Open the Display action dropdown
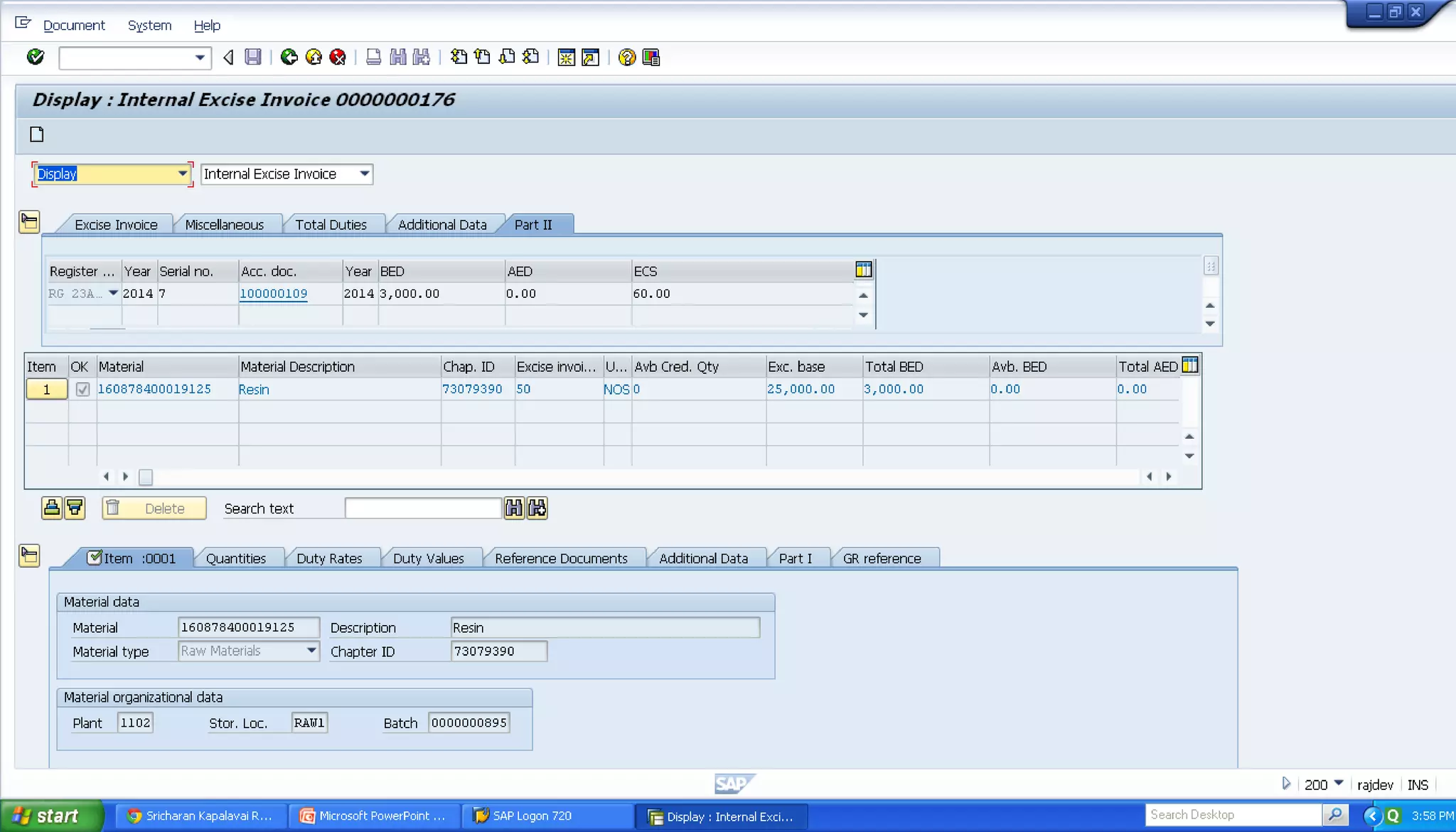Image resolution: width=1456 pixels, height=832 pixels. (183, 174)
